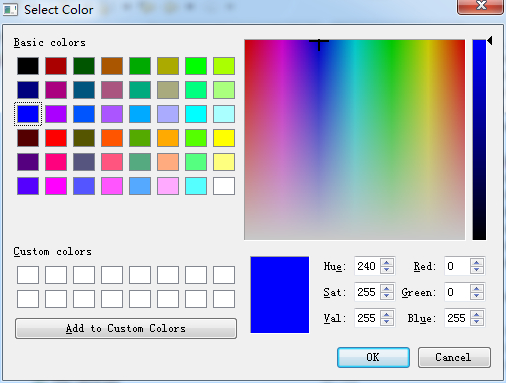Screen dimensions: 506x383
Task: Pick the cyan basic color swatch
Action: [x=196, y=114]
